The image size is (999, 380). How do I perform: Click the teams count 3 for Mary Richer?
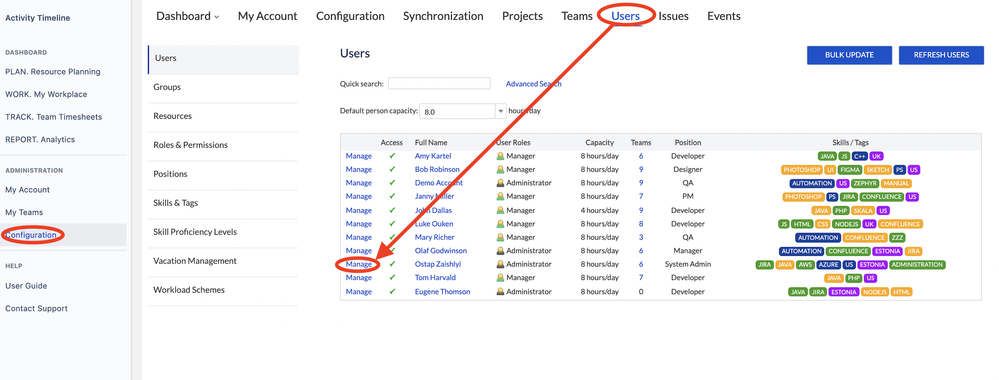641,237
